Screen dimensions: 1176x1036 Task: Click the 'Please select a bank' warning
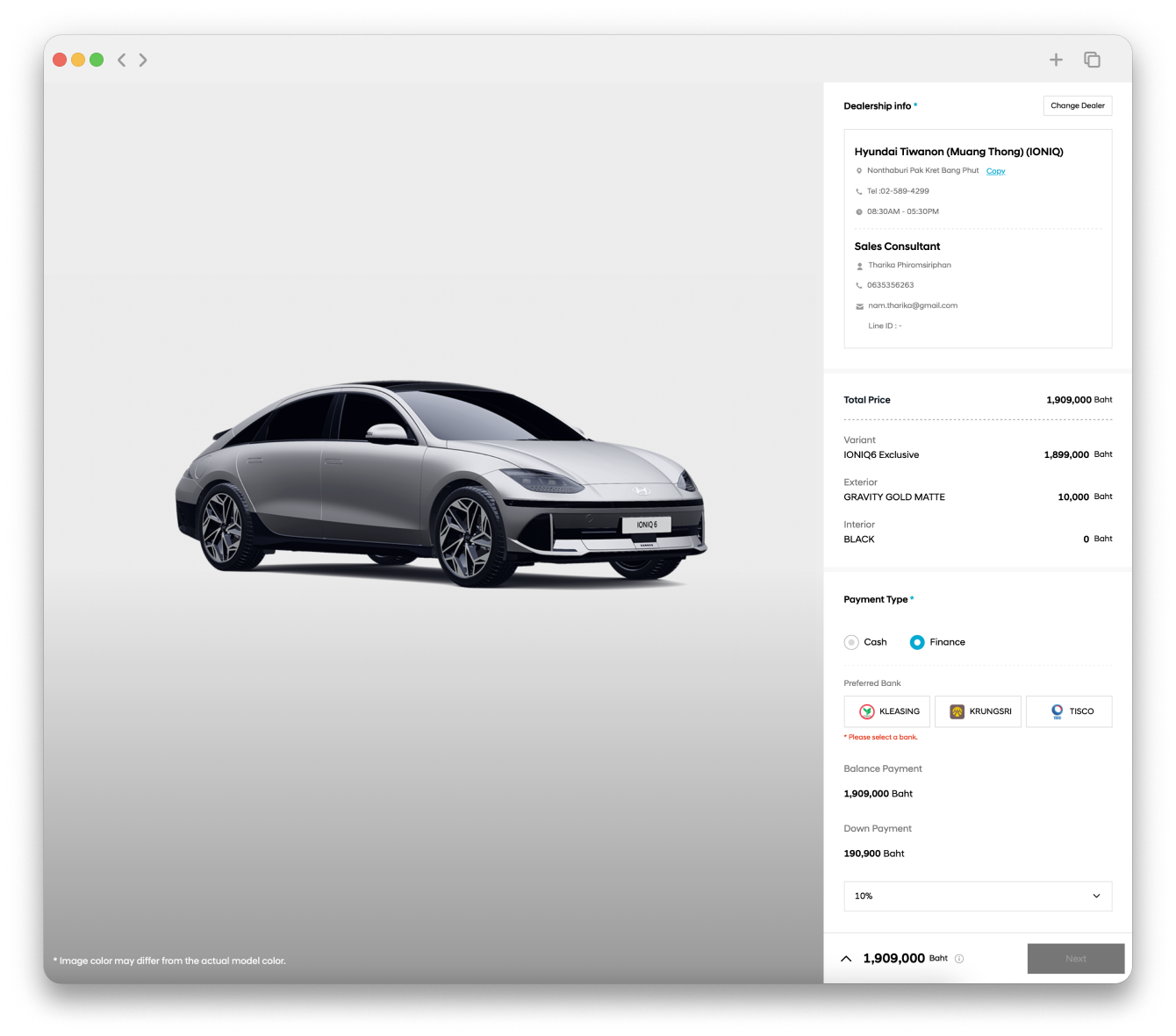pos(880,738)
